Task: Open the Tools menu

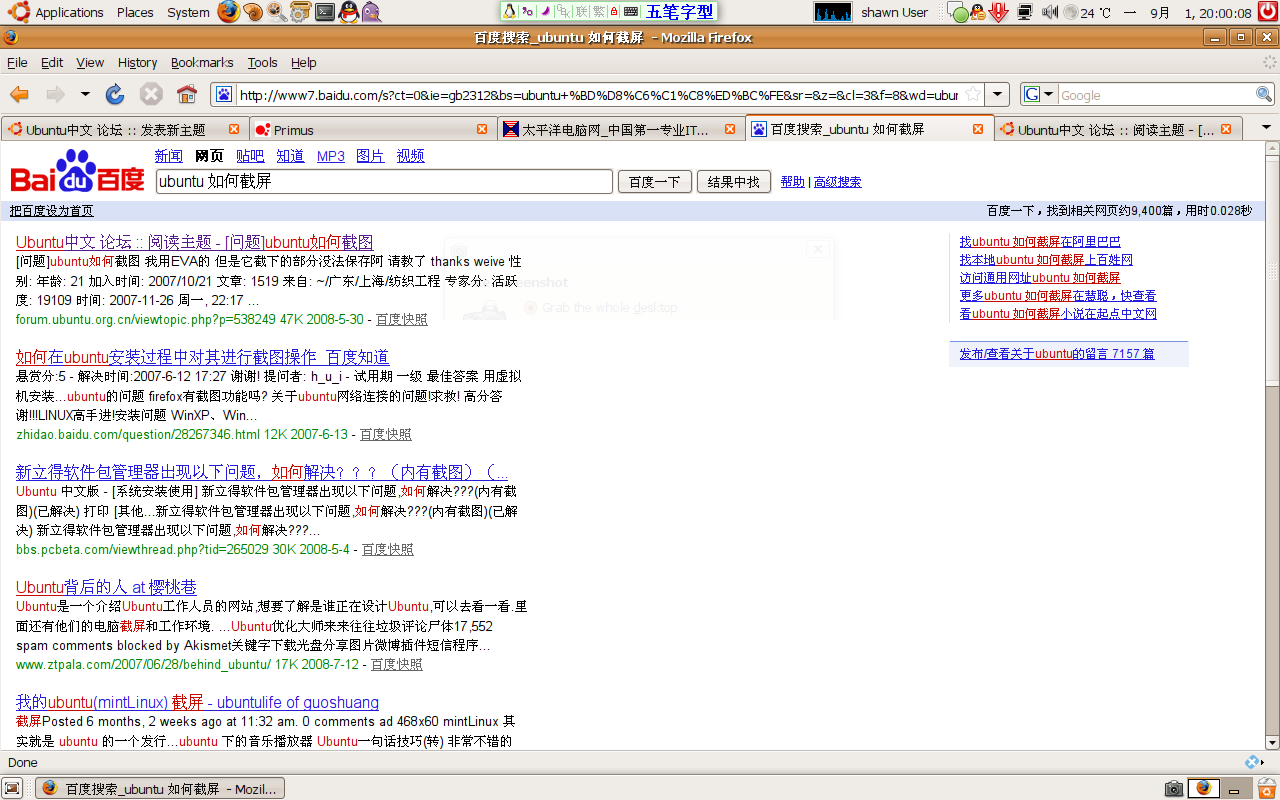Action: pyautogui.click(x=262, y=62)
